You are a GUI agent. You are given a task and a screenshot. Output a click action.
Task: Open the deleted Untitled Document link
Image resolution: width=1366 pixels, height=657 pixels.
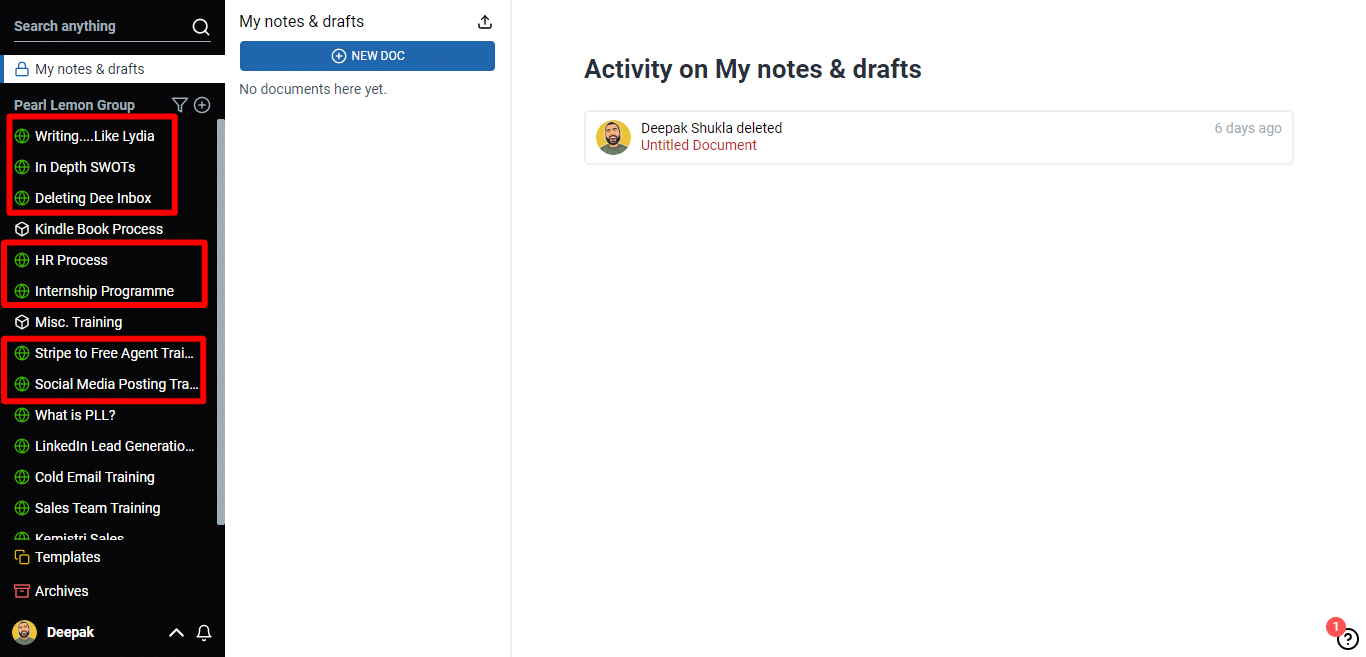click(699, 146)
